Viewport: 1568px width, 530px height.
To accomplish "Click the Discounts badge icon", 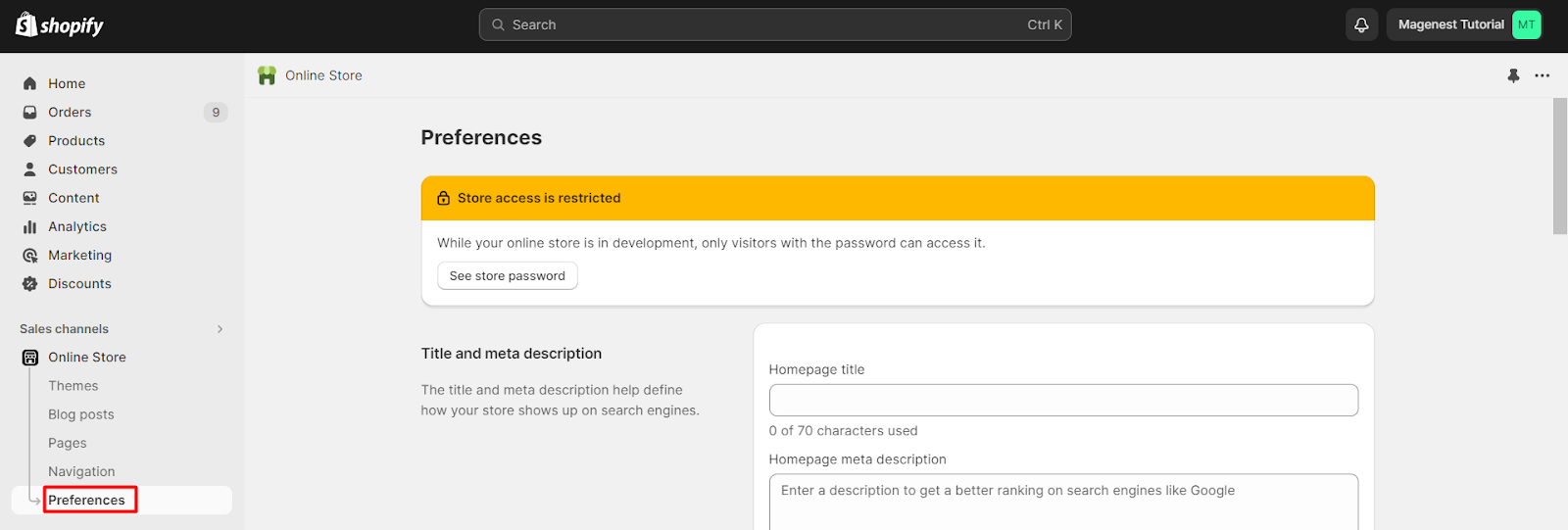I will click(30, 283).
